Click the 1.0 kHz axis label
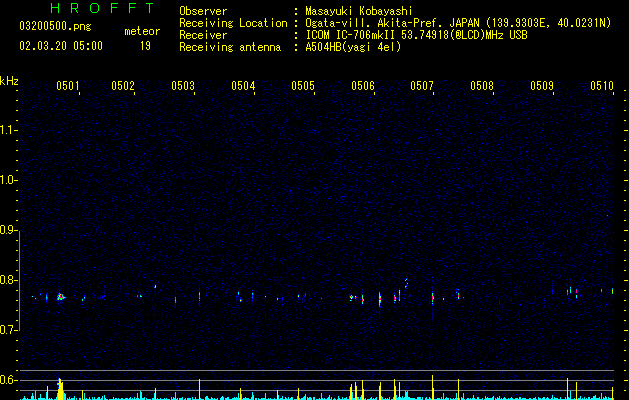This screenshot has width=629, height=400. (x=9, y=180)
